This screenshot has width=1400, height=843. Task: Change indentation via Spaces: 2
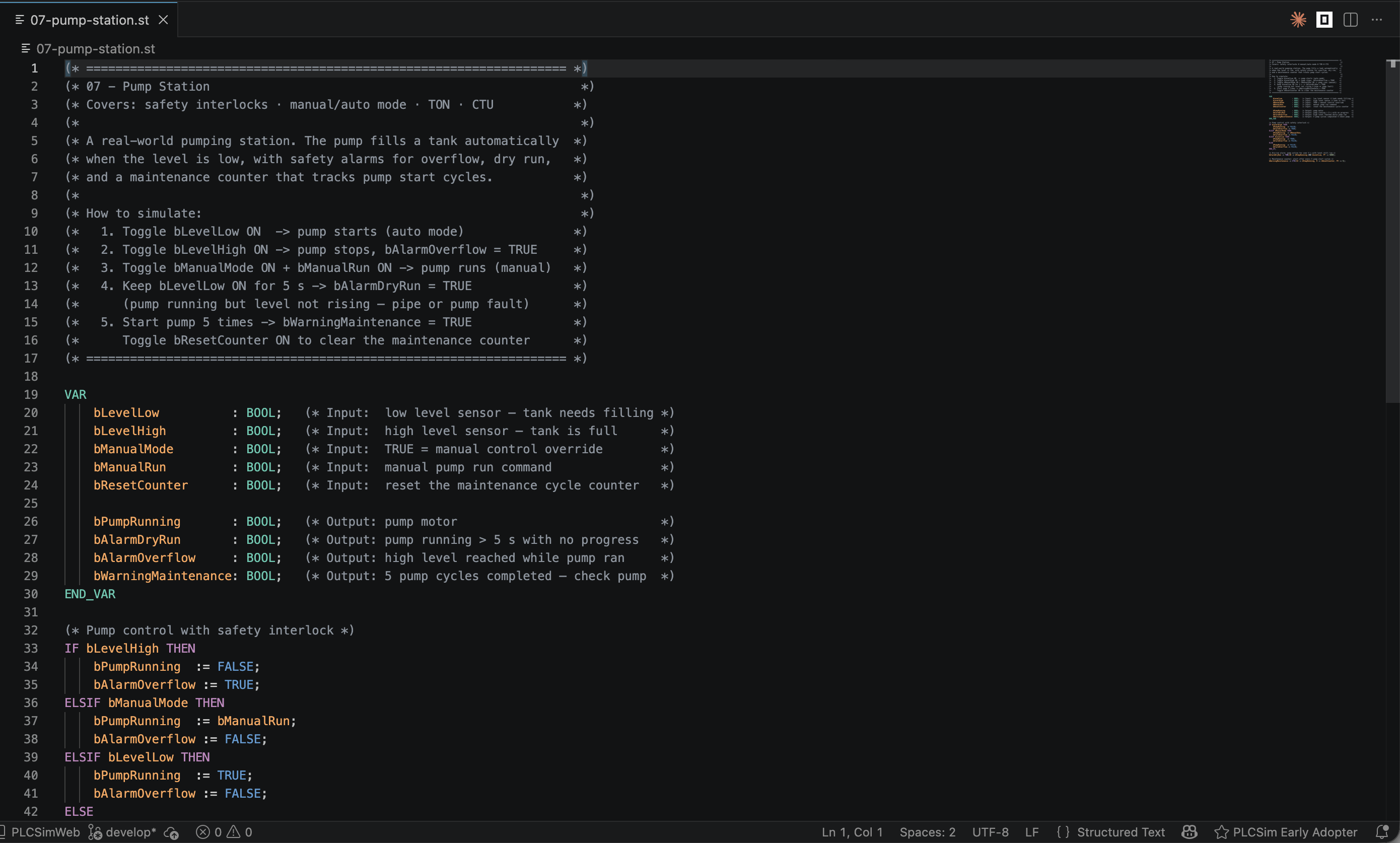tap(928, 832)
